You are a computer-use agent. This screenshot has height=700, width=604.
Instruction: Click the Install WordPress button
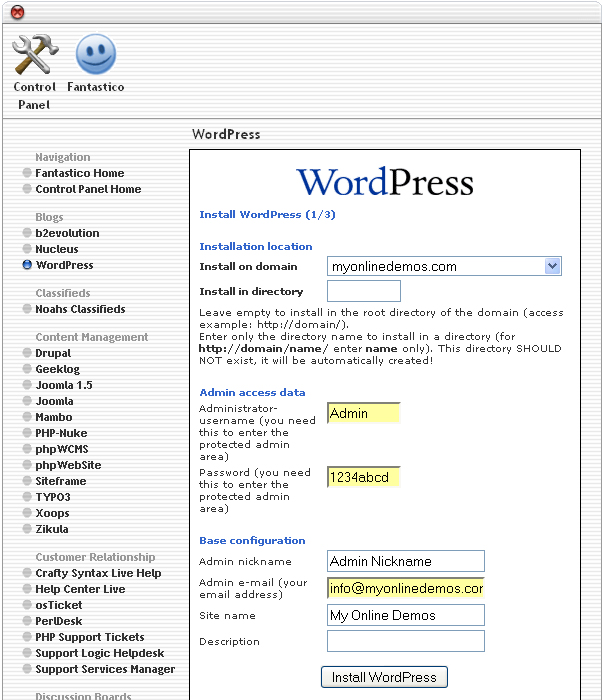[x=384, y=677]
